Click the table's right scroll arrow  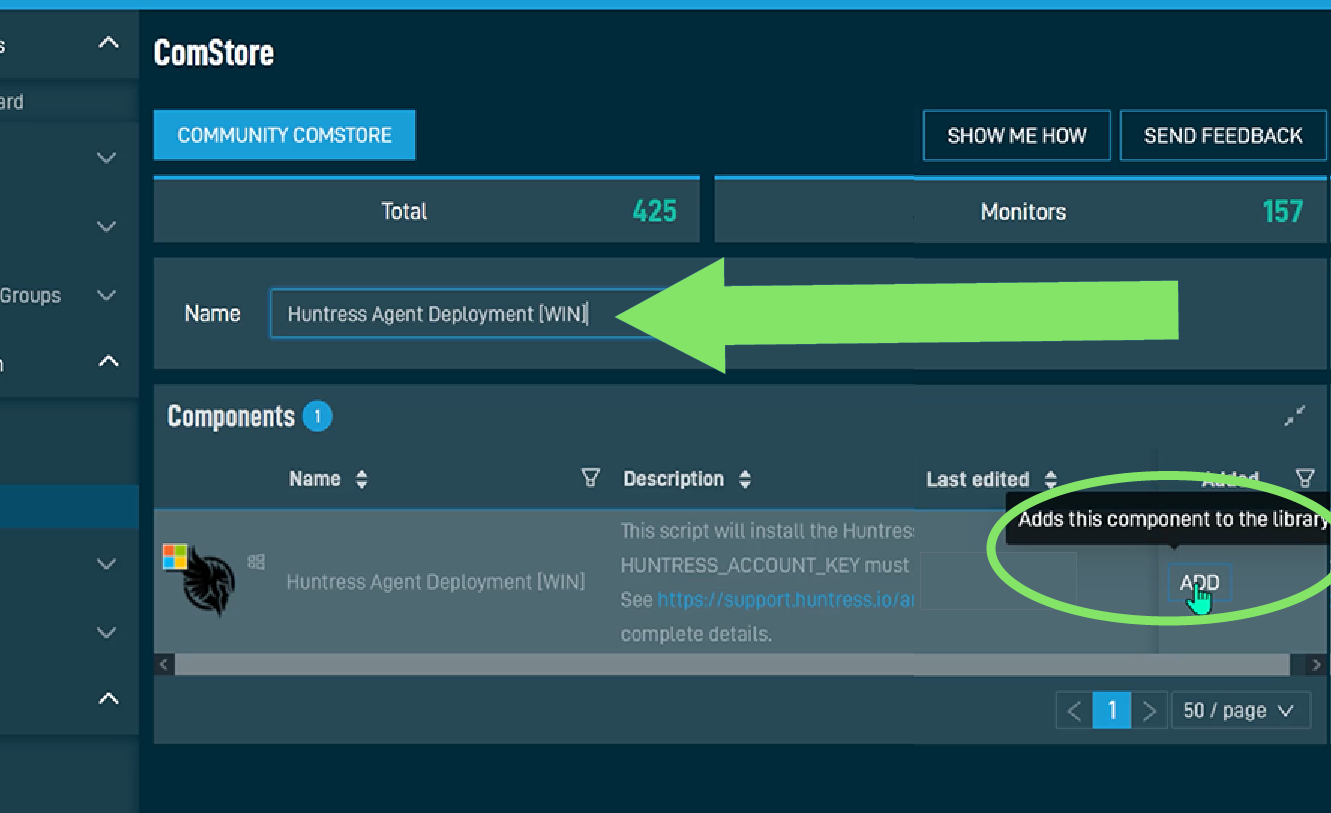[1316, 664]
